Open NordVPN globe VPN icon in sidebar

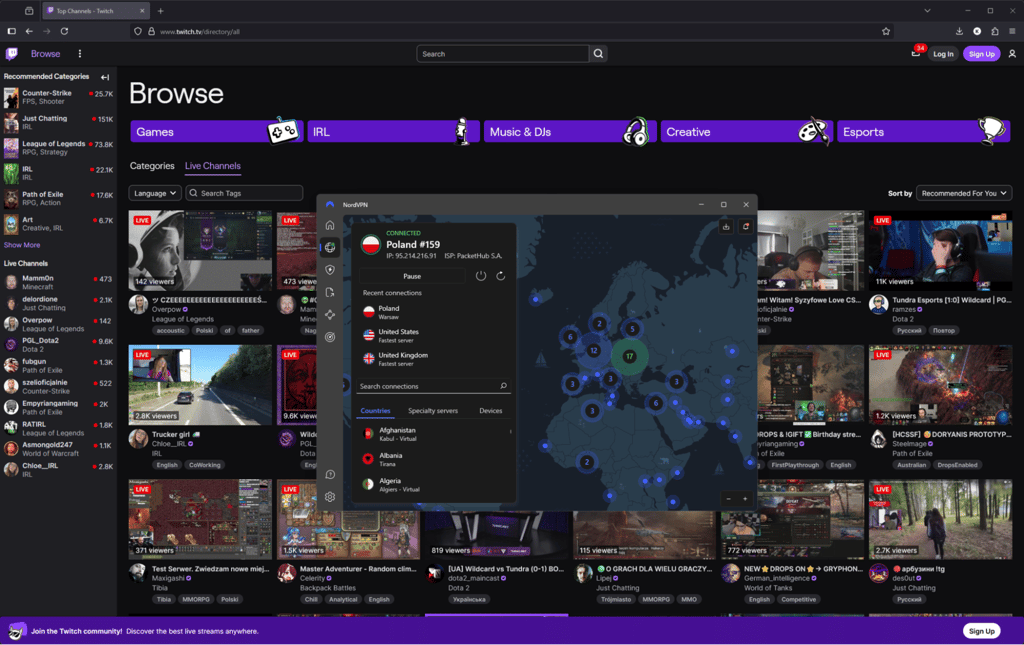[x=330, y=247]
